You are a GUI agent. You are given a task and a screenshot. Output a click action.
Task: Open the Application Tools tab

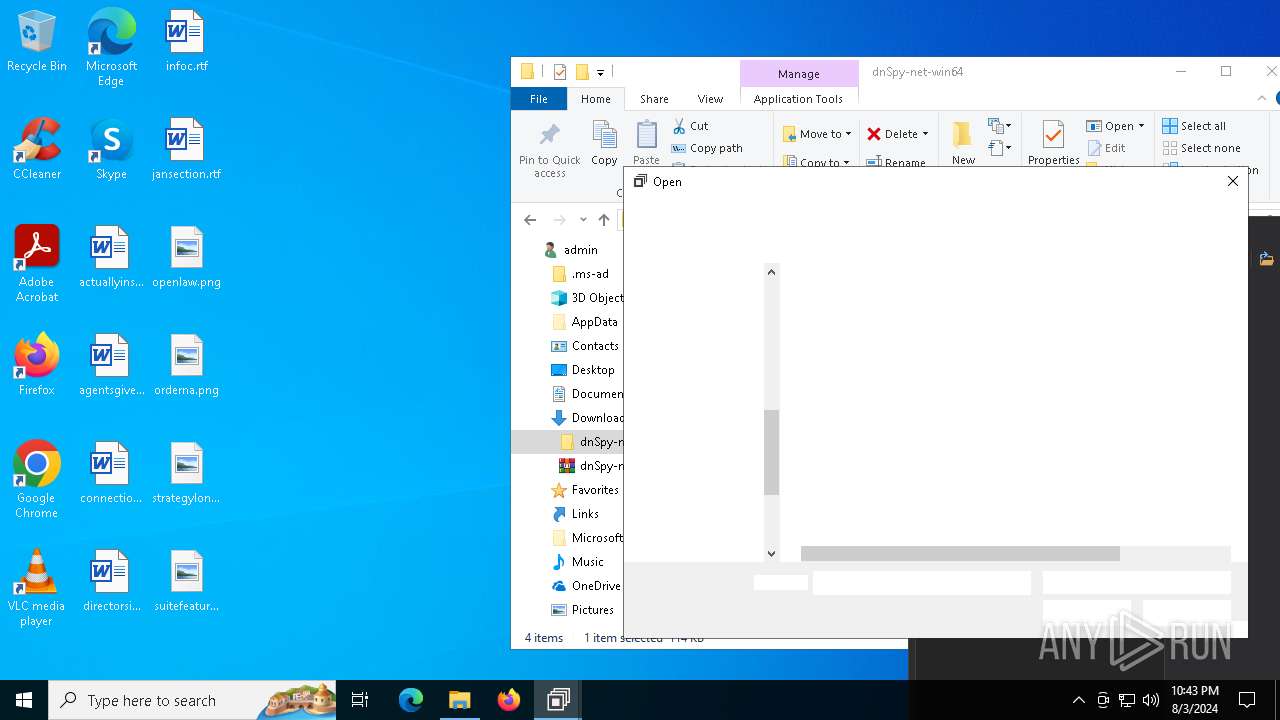click(x=798, y=99)
